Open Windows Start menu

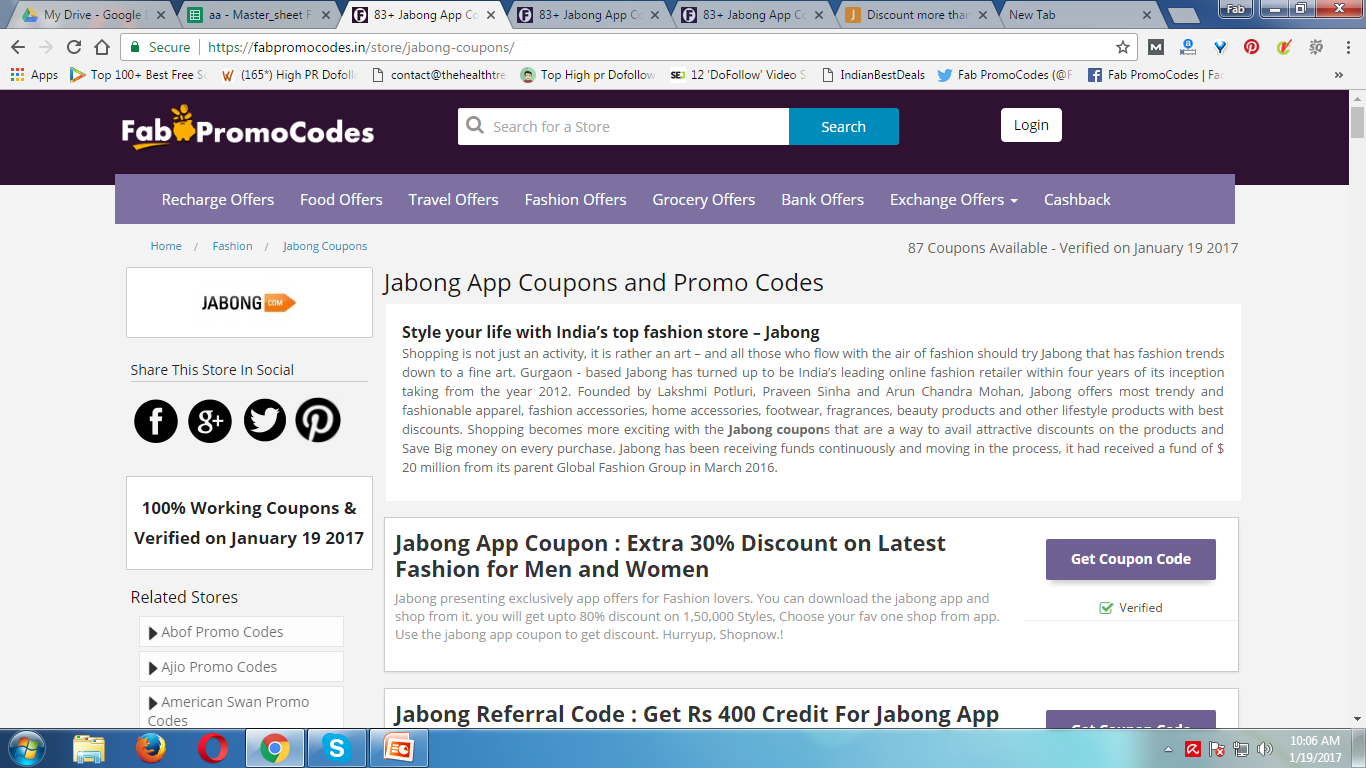(x=25, y=748)
